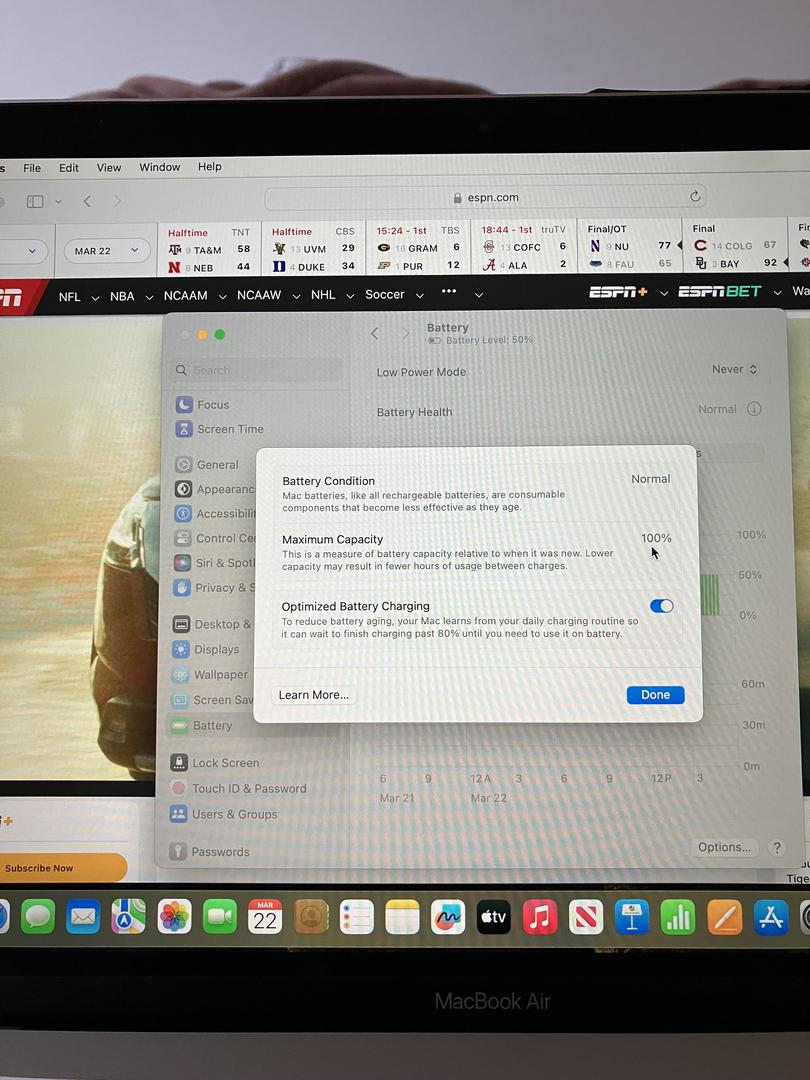This screenshot has width=810, height=1080.
Task: Click the espn.com address bar
Action: [x=486, y=198]
